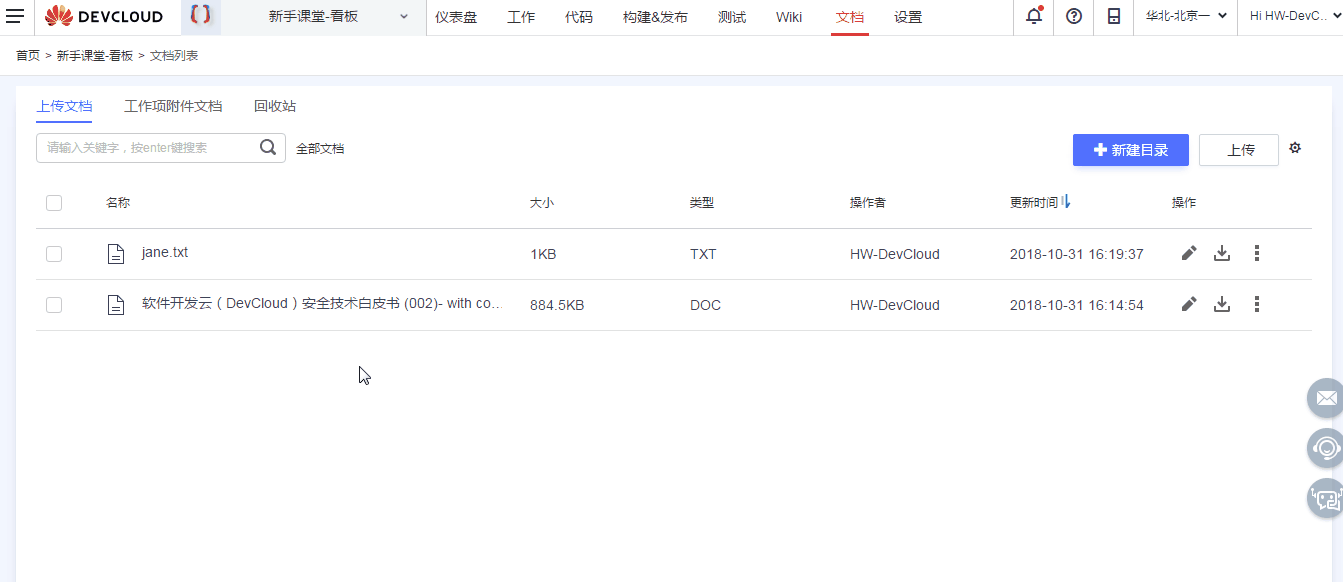Image resolution: width=1343 pixels, height=582 pixels.
Task: Check the checkbox for the whitepaper document
Action: pyautogui.click(x=53, y=304)
